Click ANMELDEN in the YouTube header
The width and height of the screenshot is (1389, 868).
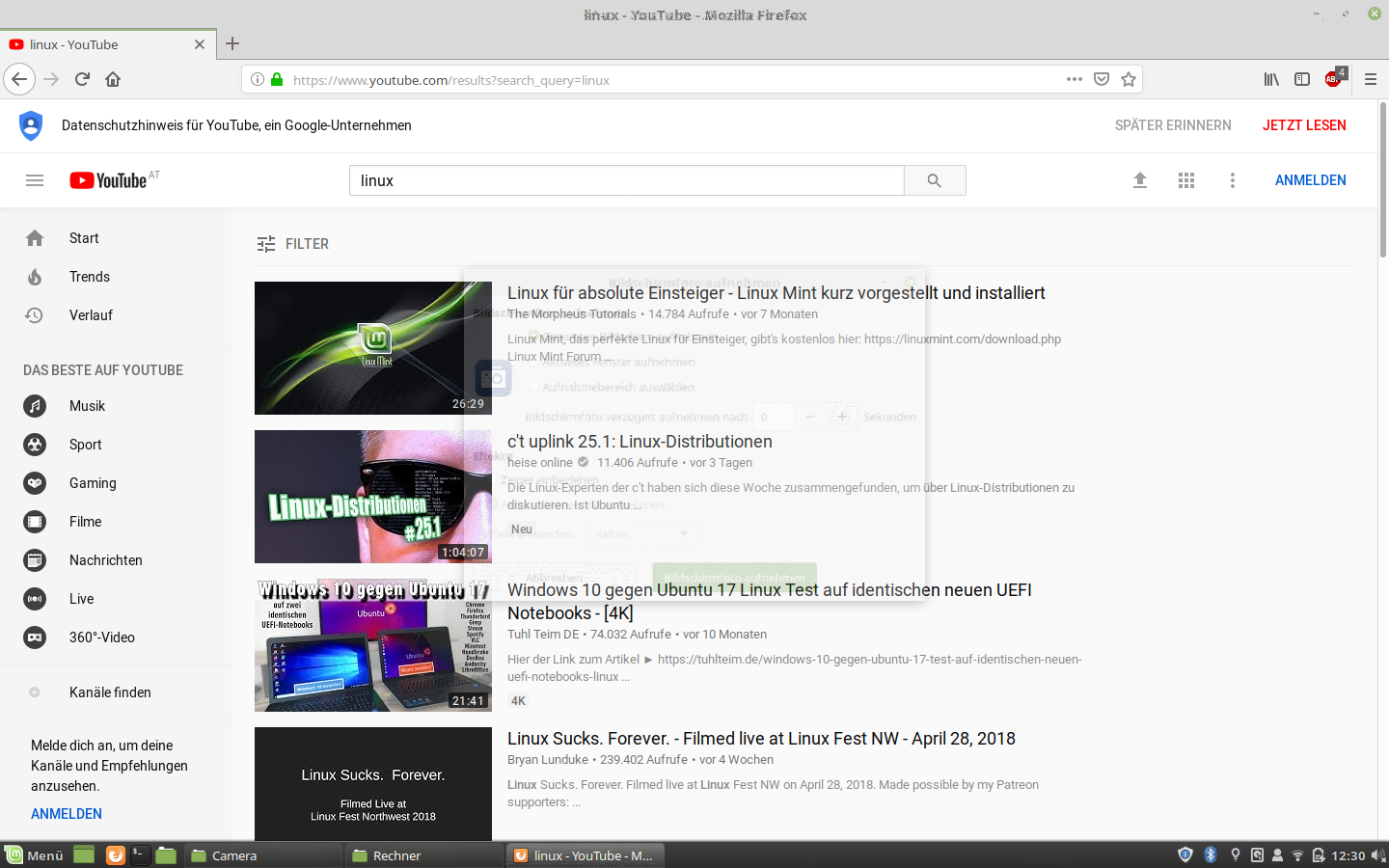pos(1311,180)
